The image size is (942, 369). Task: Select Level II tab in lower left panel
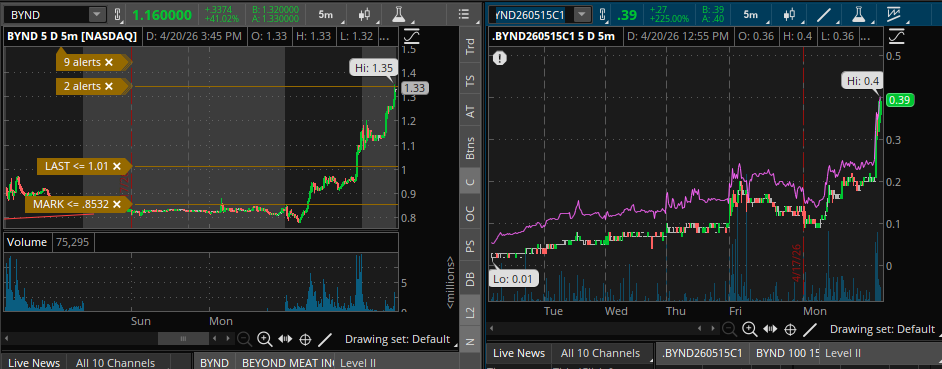[357, 363]
